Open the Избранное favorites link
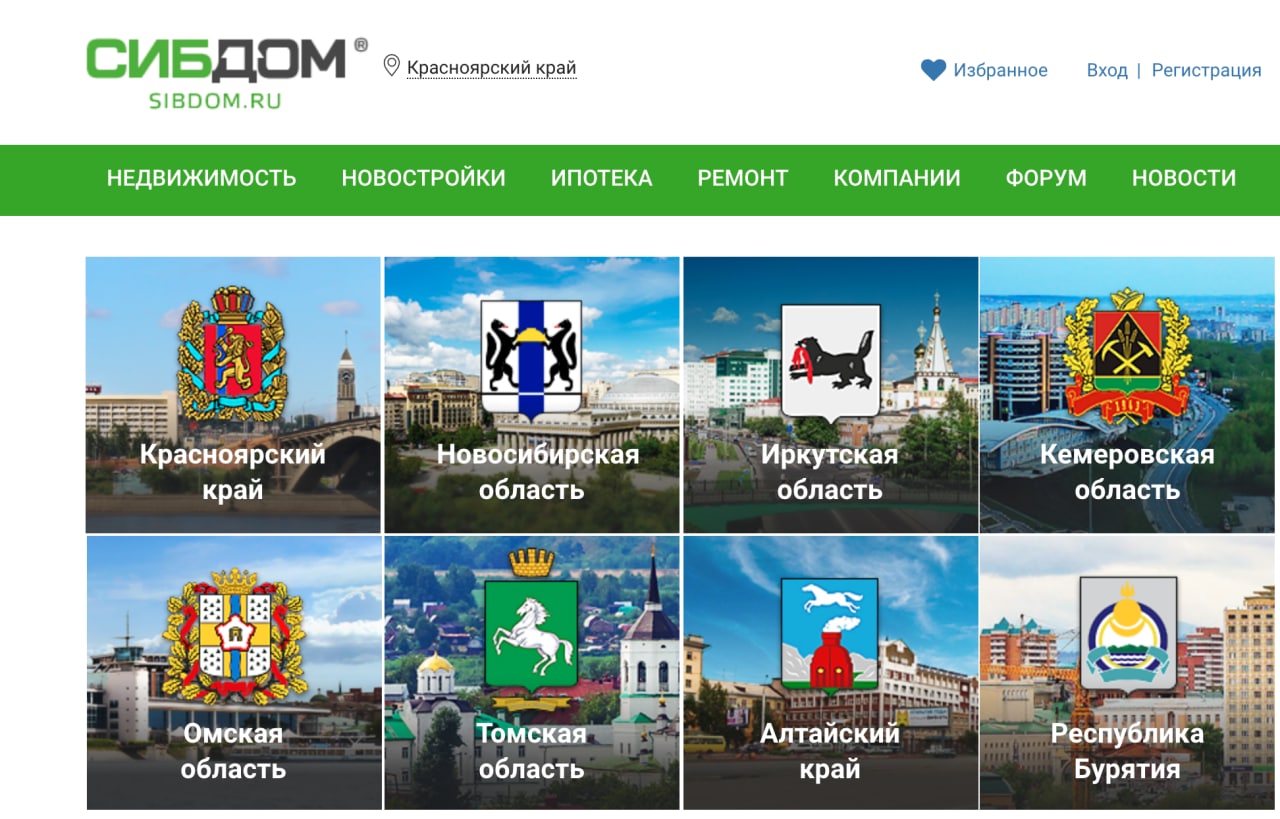The width and height of the screenshot is (1280, 819). tap(1000, 70)
